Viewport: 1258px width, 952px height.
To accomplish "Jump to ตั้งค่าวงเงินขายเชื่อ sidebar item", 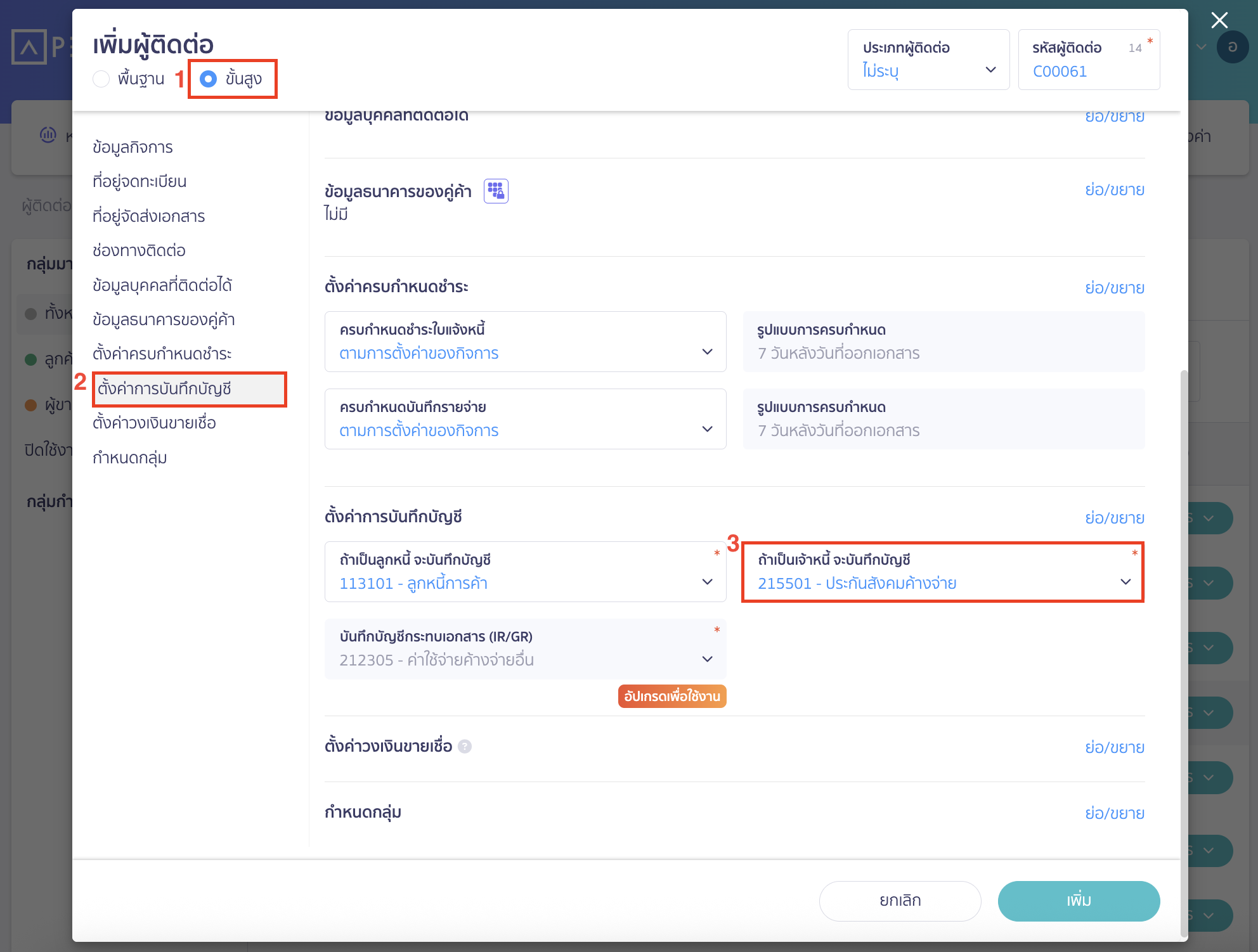I will pyautogui.click(x=154, y=423).
